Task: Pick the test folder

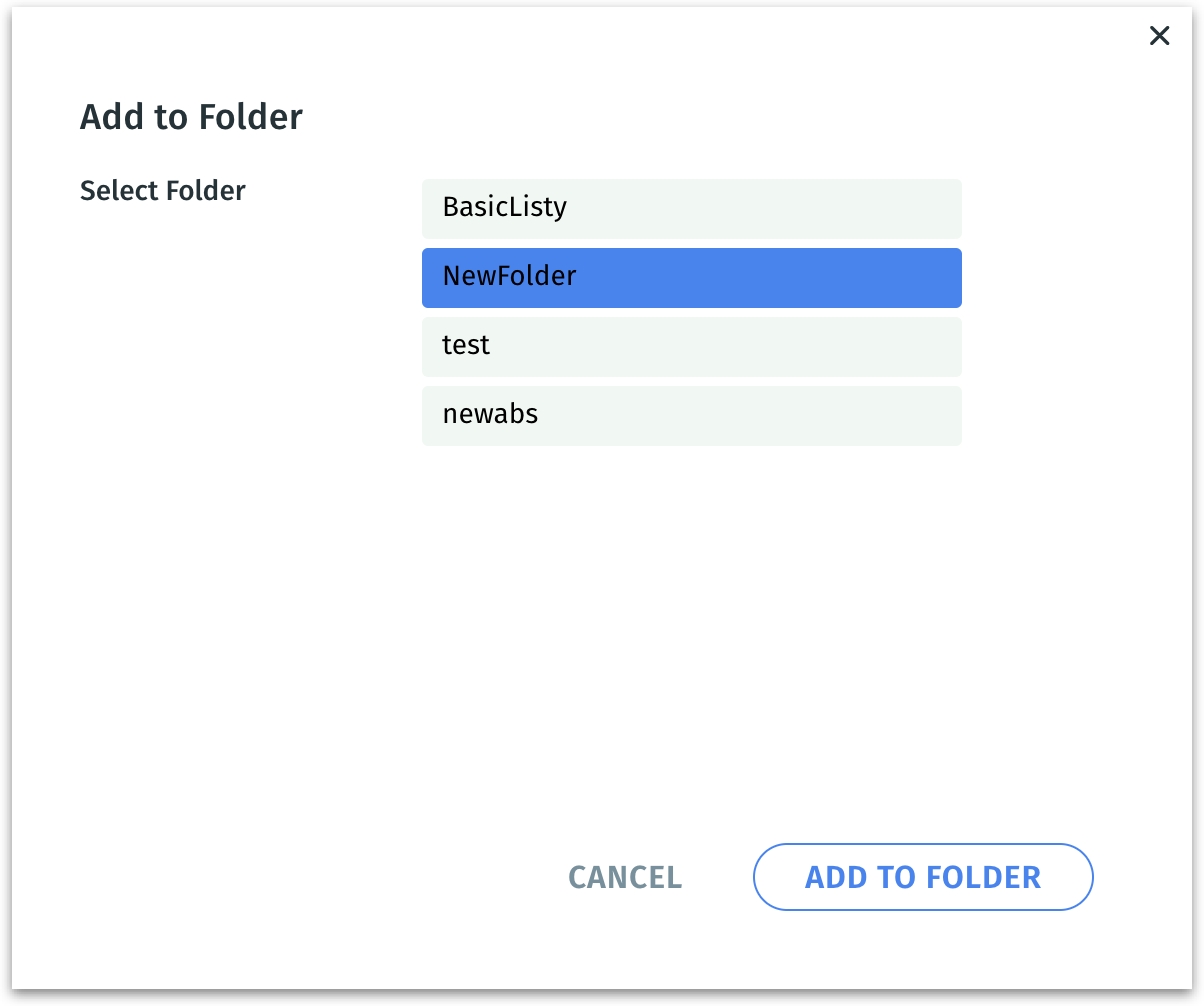Action: click(x=691, y=346)
